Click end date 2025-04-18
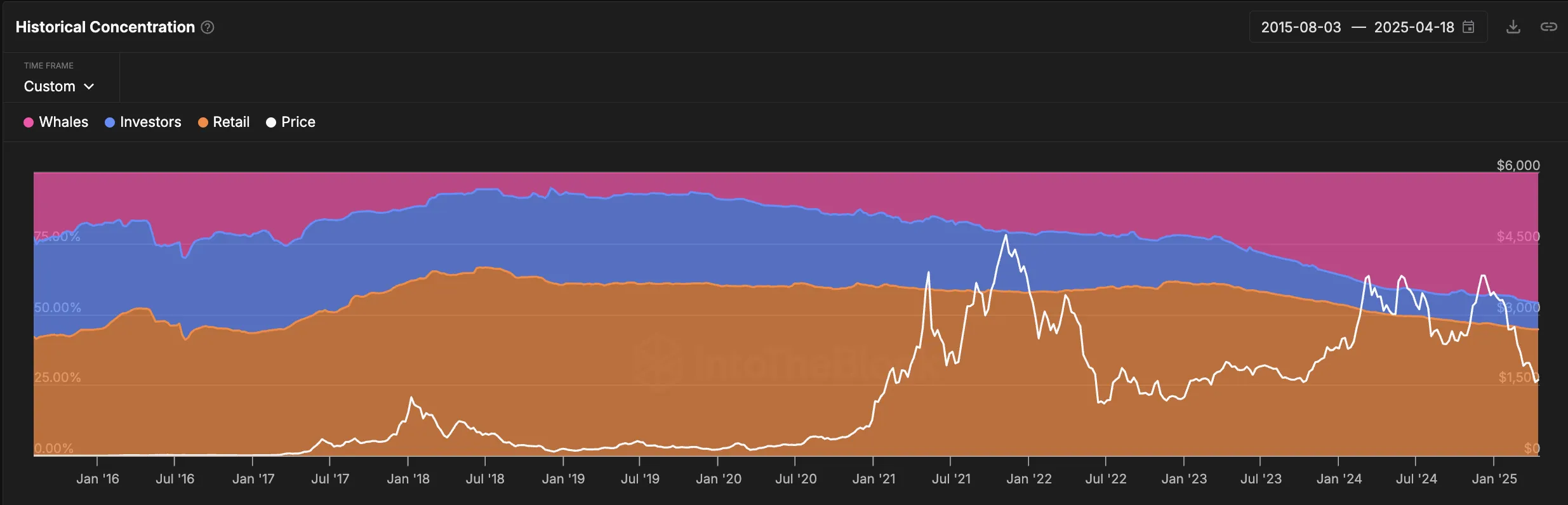1568x505 pixels. click(x=1414, y=27)
